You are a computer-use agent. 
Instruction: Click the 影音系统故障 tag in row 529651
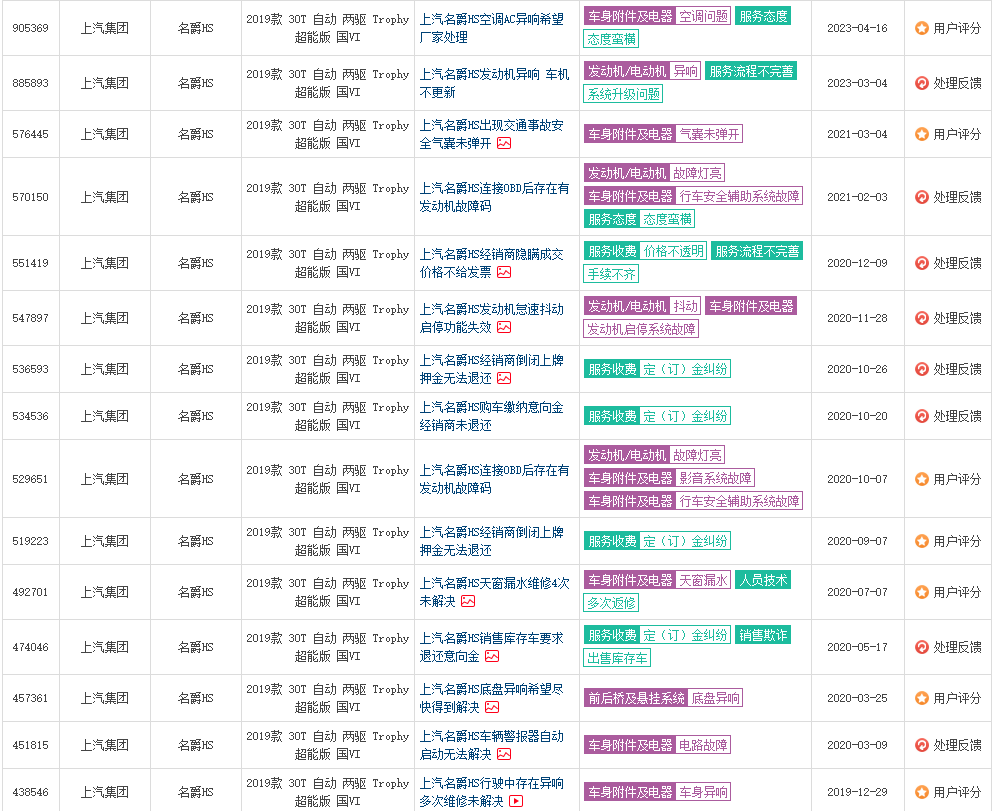(715, 478)
